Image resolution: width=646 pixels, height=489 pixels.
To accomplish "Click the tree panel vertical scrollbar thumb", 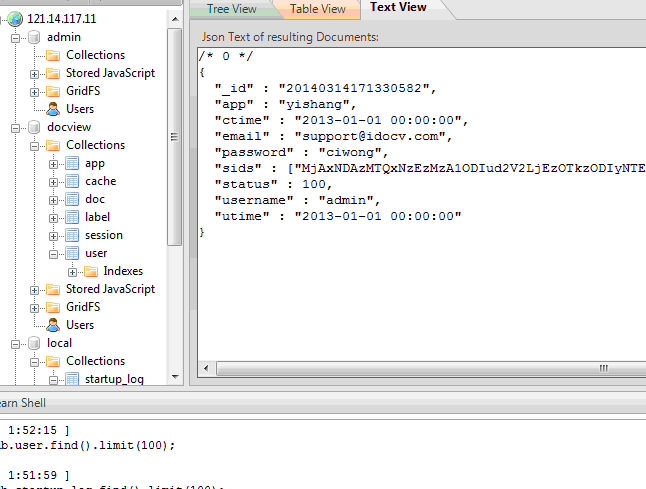I will pyautogui.click(x=175, y=137).
